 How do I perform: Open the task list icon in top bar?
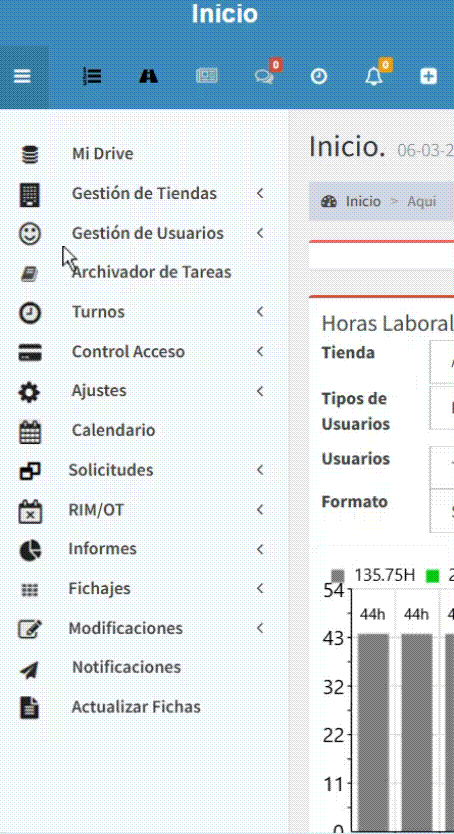[93, 77]
